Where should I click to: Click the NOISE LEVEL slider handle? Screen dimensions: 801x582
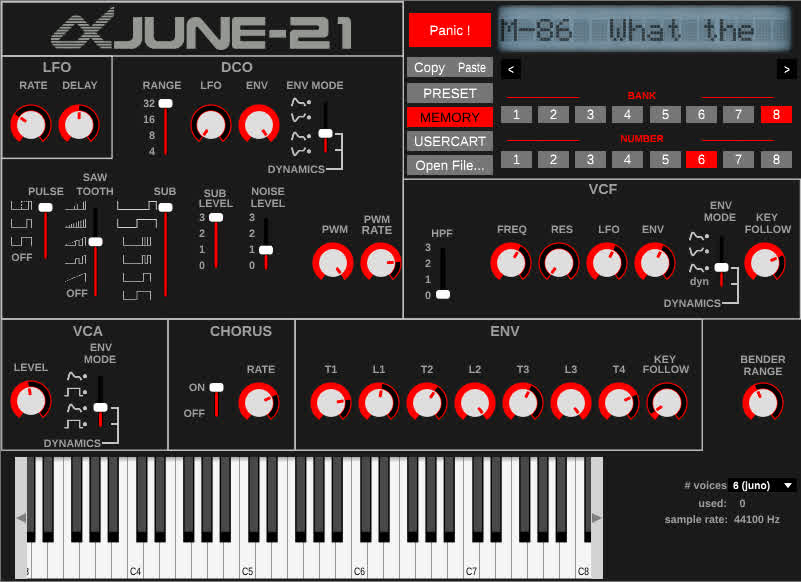click(266, 250)
